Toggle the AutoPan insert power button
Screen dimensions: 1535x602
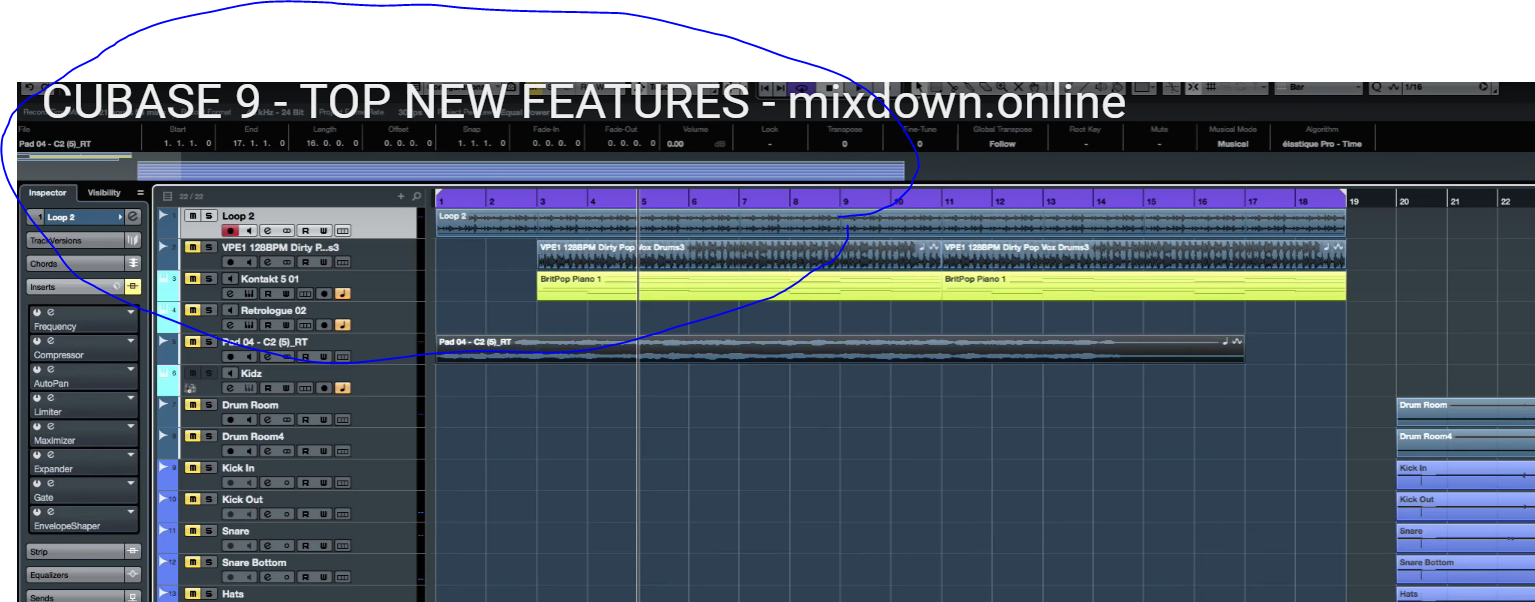[37, 370]
